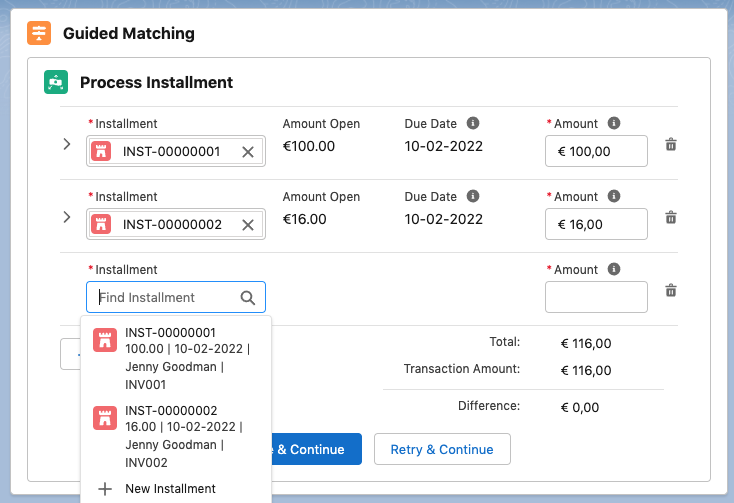Delete the INST-00000001 installment row

tap(671, 145)
